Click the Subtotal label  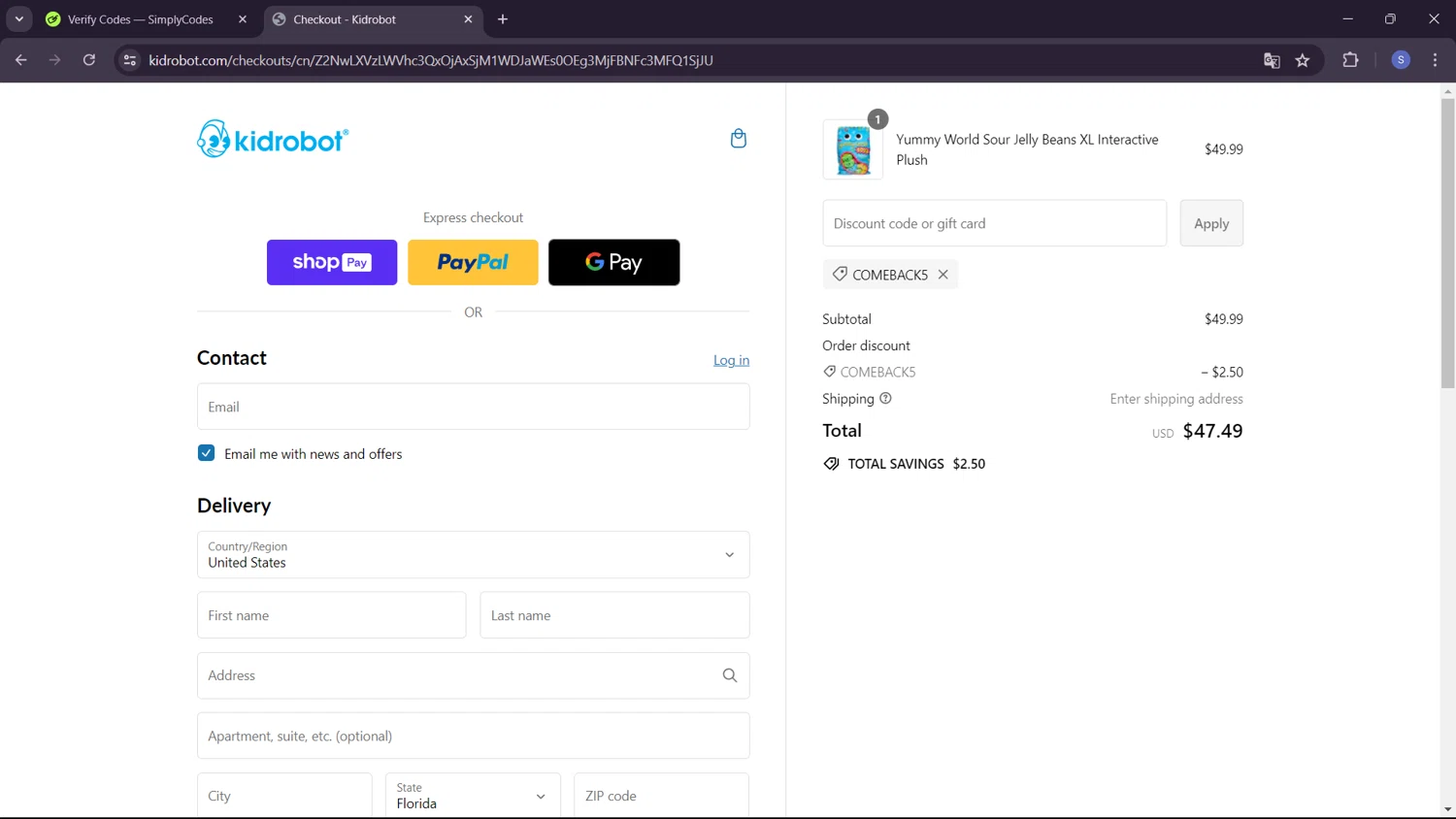(846, 319)
